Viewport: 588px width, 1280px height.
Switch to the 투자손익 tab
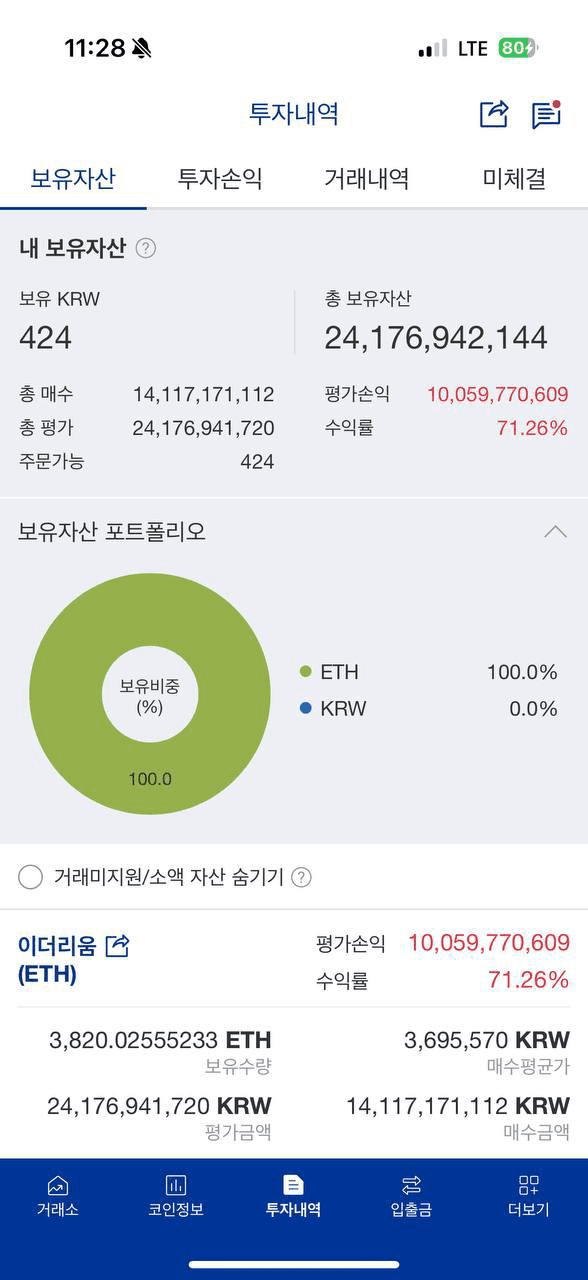pyautogui.click(x=220, y=179)
